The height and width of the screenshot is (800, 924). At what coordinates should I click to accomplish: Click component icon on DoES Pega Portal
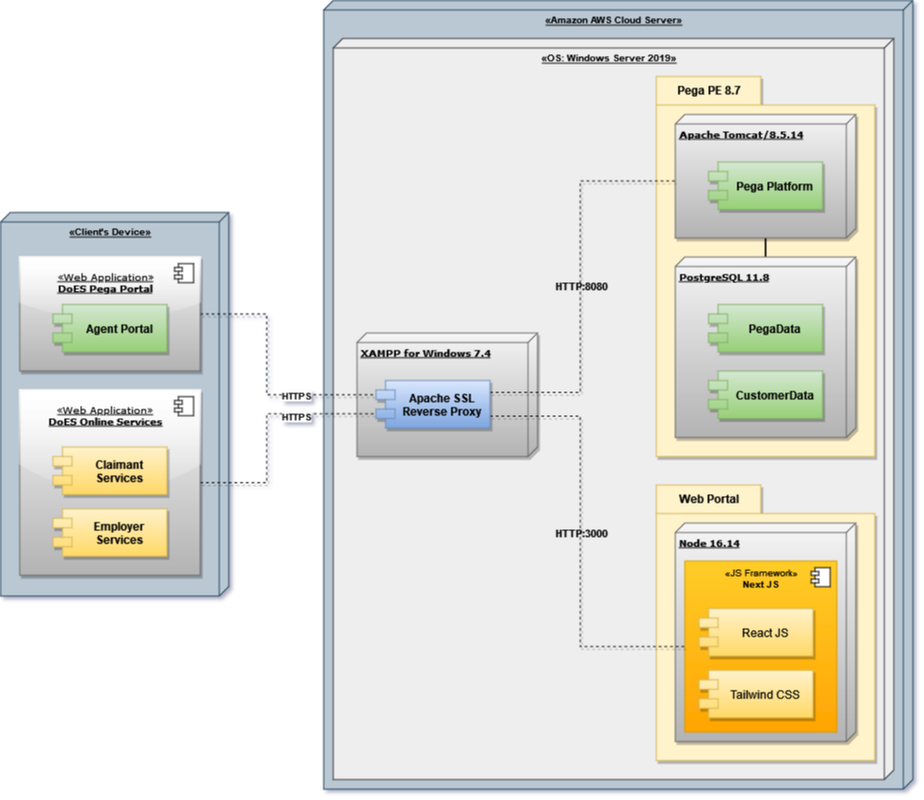184,273
